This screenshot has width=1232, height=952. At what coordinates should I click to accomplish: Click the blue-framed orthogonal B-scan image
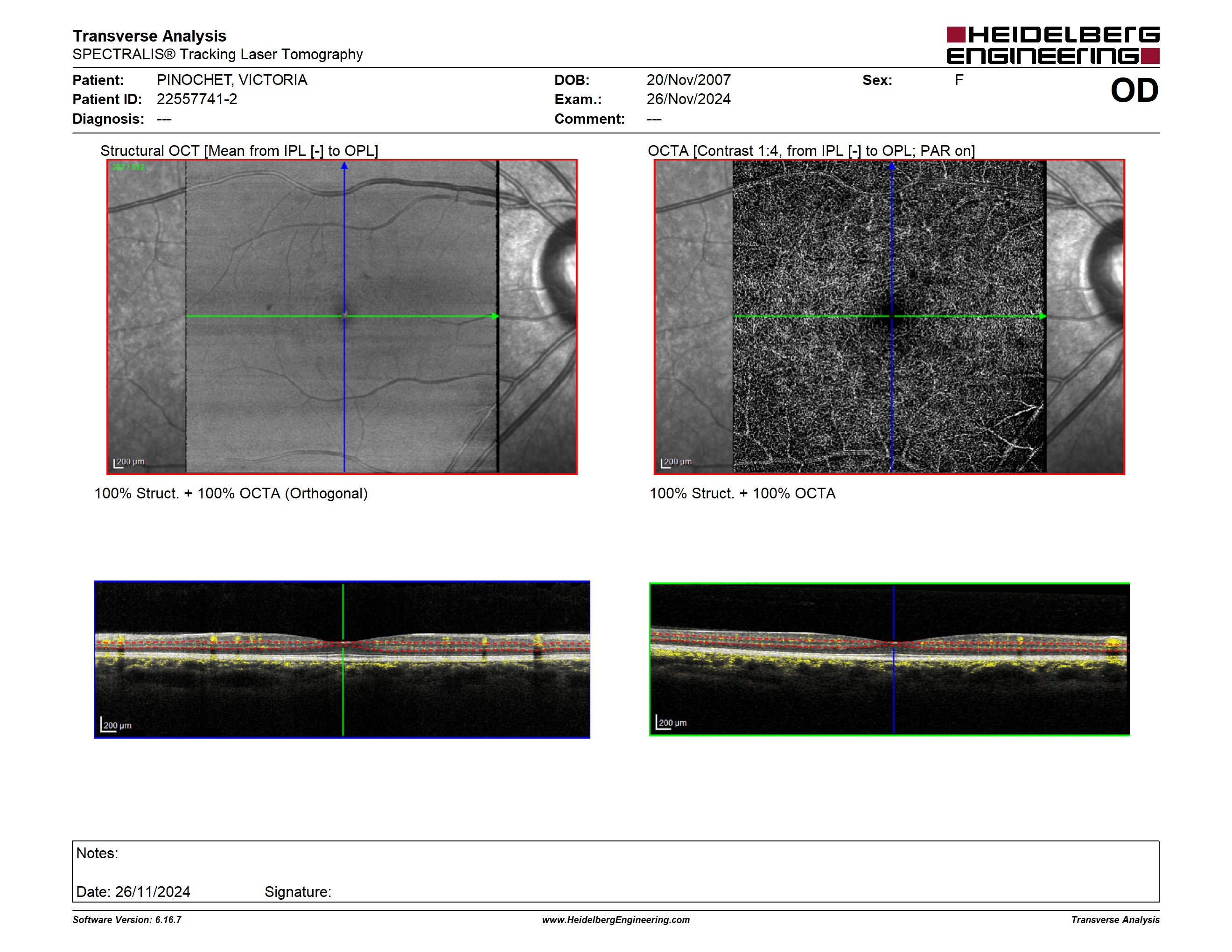(x=342, y=659)
